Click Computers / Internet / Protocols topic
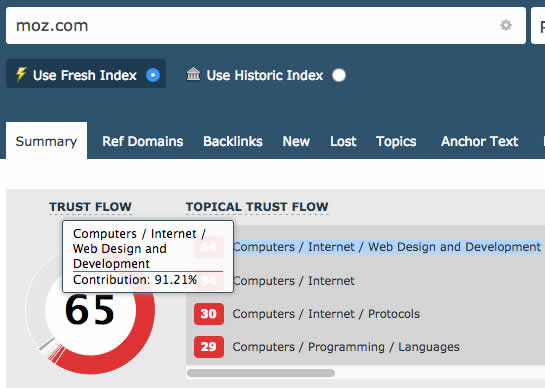This screenshot has width=545, height=388. pos(326,314)
